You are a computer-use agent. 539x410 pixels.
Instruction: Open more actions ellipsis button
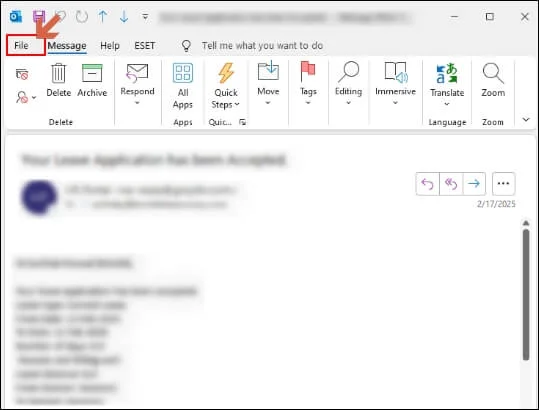[x=504, y=184]
